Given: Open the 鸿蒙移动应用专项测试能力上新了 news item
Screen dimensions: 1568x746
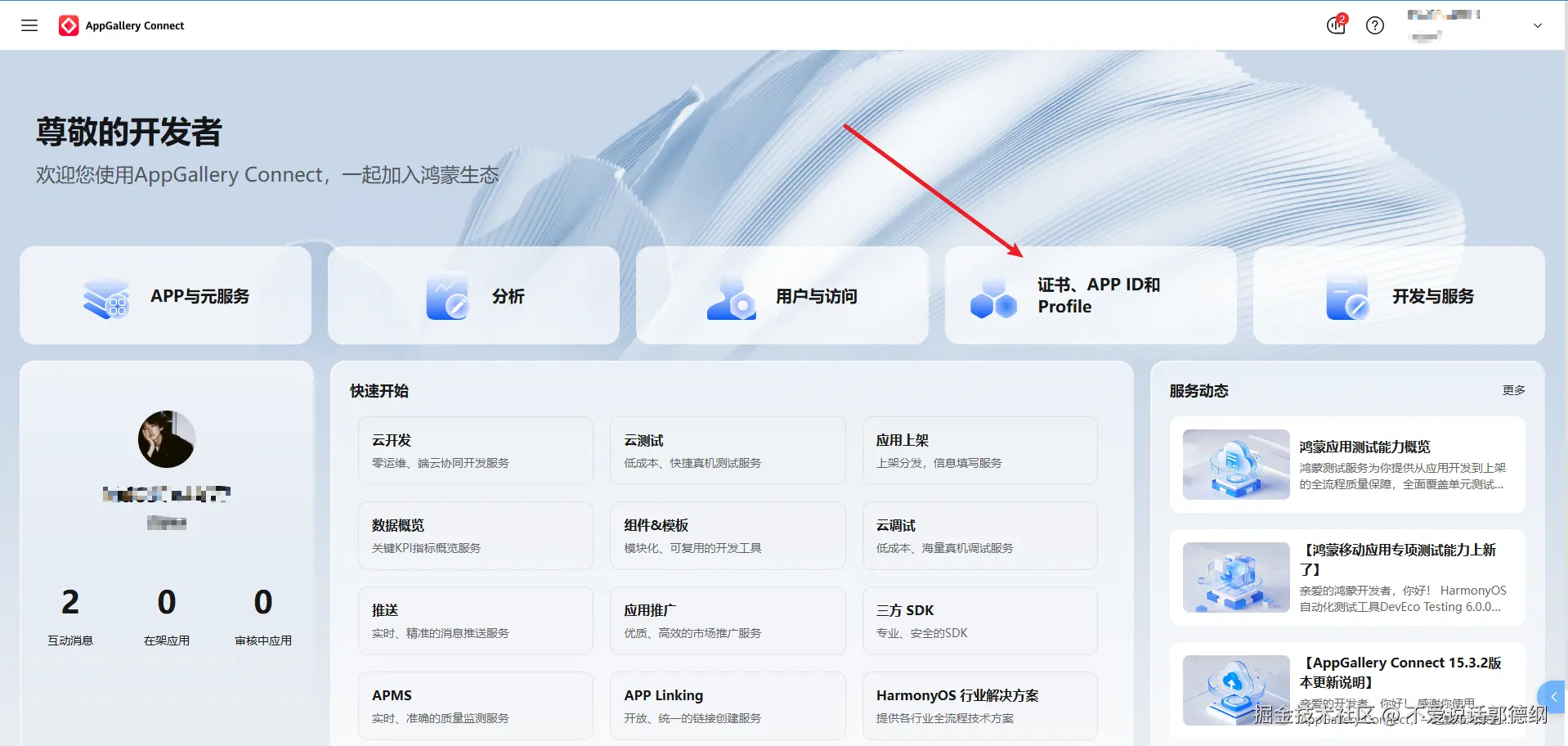Looking at the screenshot, I should click(x=1347, y=577).
